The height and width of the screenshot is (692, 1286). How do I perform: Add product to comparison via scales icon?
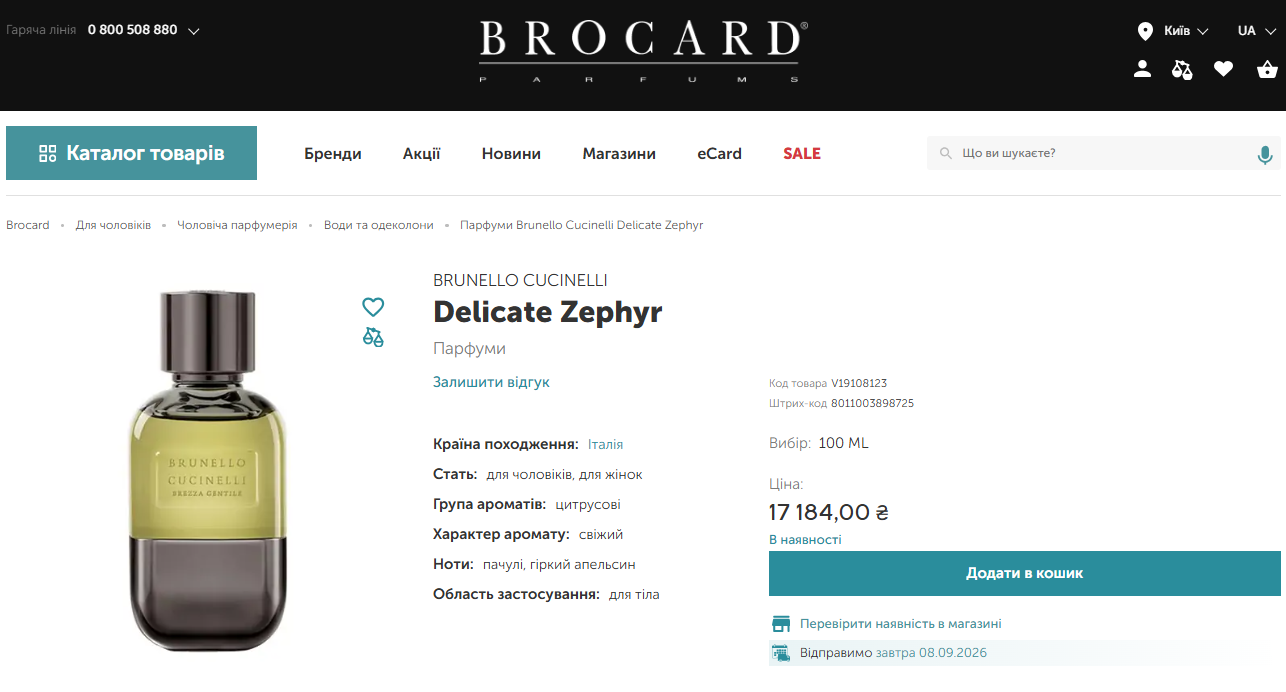(x=373, y=337)
